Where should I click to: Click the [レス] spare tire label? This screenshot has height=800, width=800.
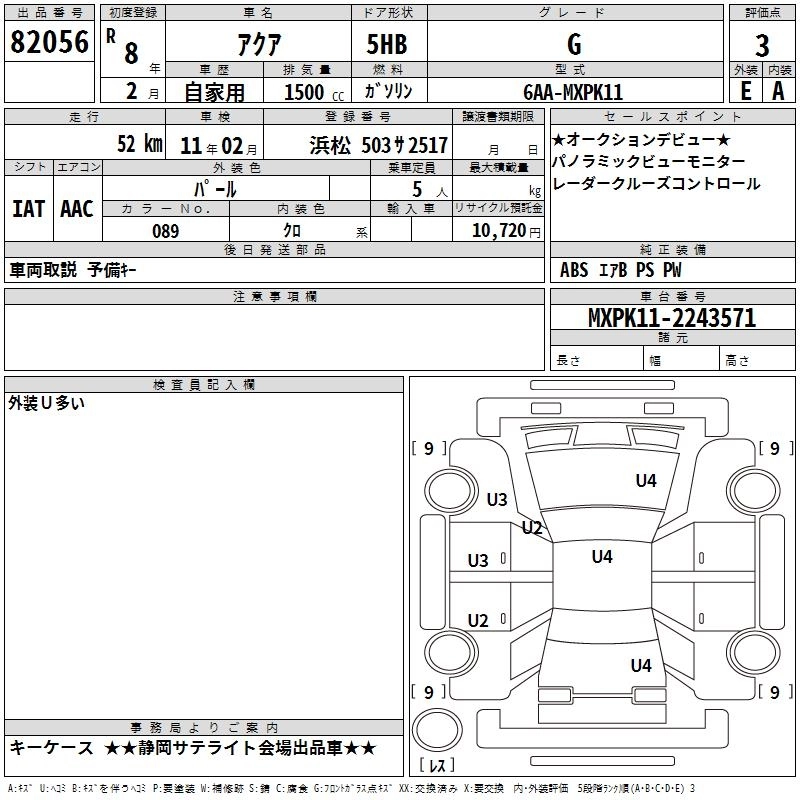[437, 765]
